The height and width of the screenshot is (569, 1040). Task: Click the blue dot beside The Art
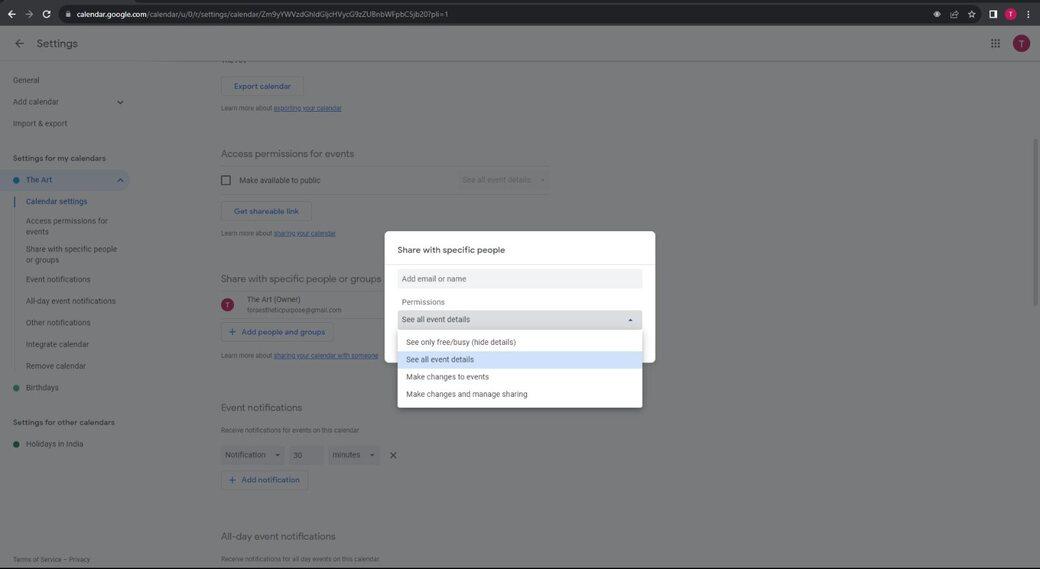(x=16, y=180)
